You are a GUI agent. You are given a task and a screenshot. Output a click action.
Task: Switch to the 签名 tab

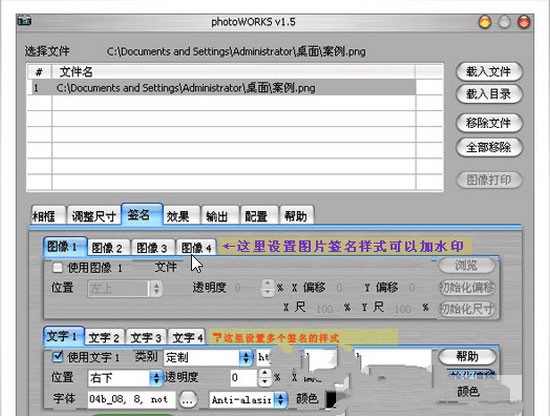click(x=142, y=214)
